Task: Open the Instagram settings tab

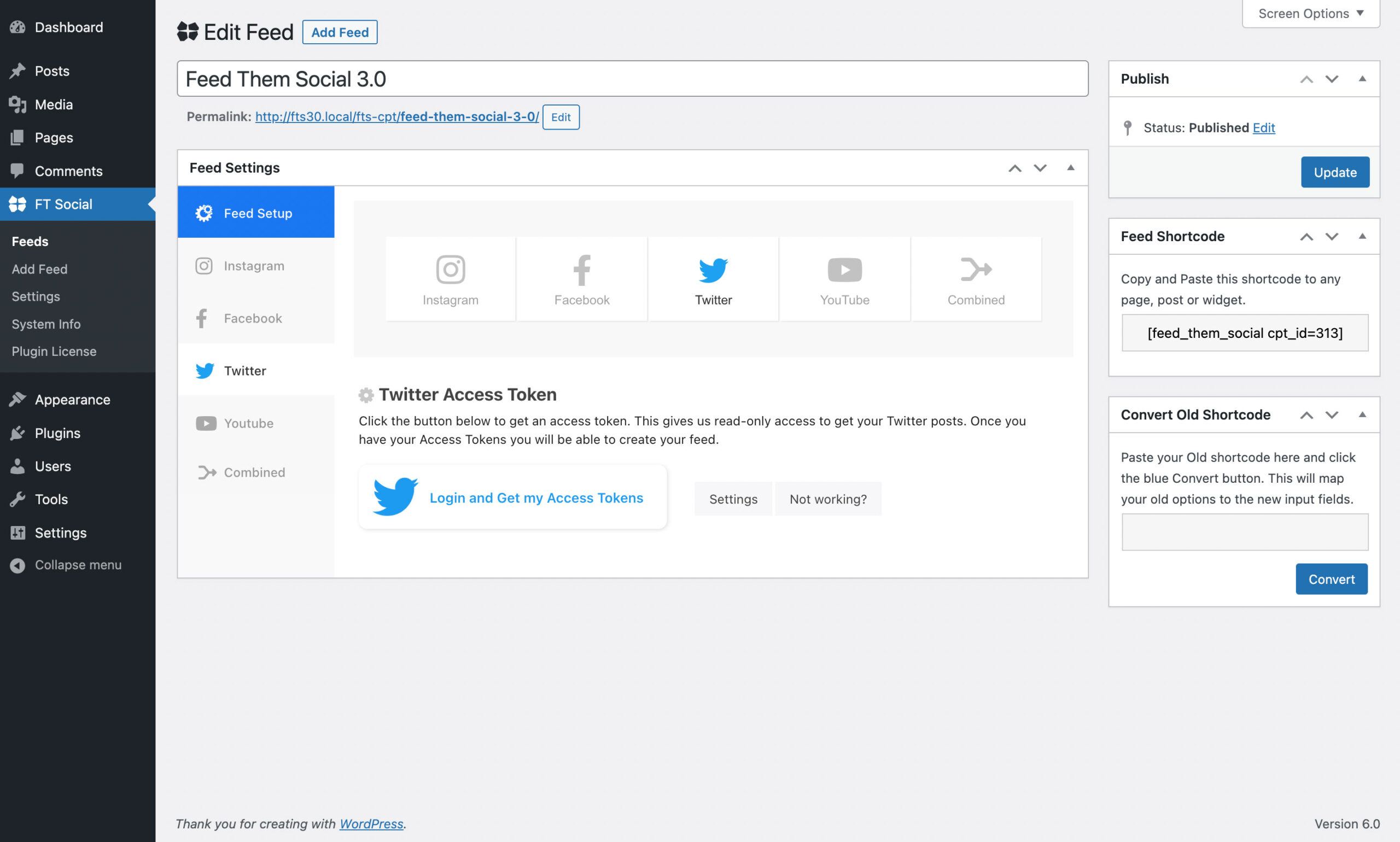Action: pyautogui.click(x=256, y=266)
